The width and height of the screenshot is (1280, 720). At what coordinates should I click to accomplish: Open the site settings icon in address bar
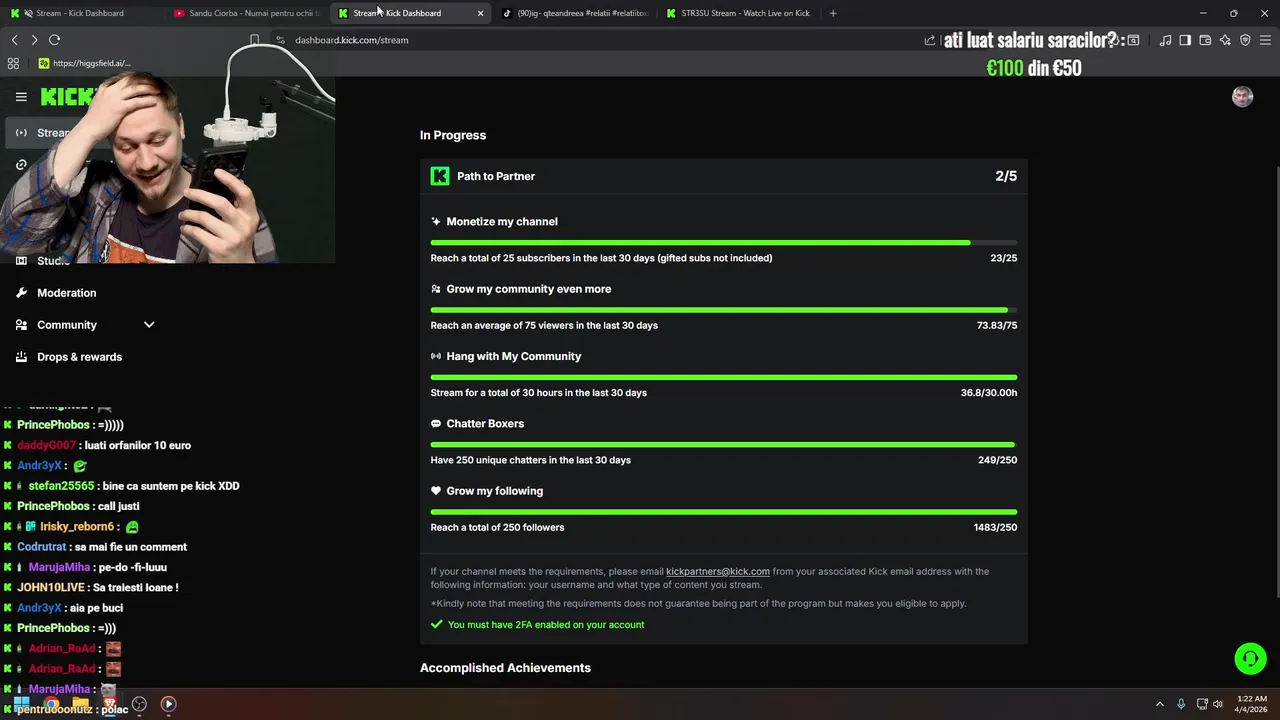(x=280, y=40)
